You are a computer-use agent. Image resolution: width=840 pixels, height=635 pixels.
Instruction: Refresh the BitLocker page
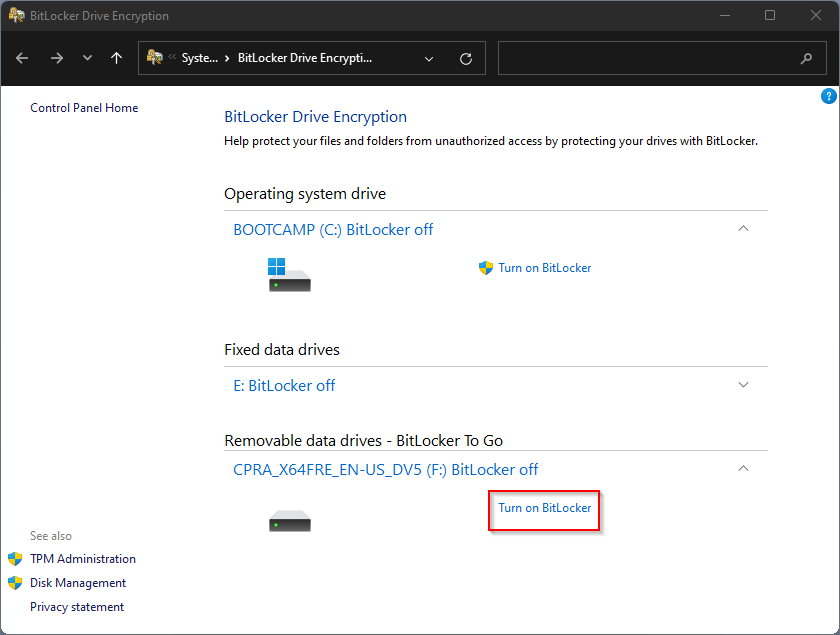466,58
